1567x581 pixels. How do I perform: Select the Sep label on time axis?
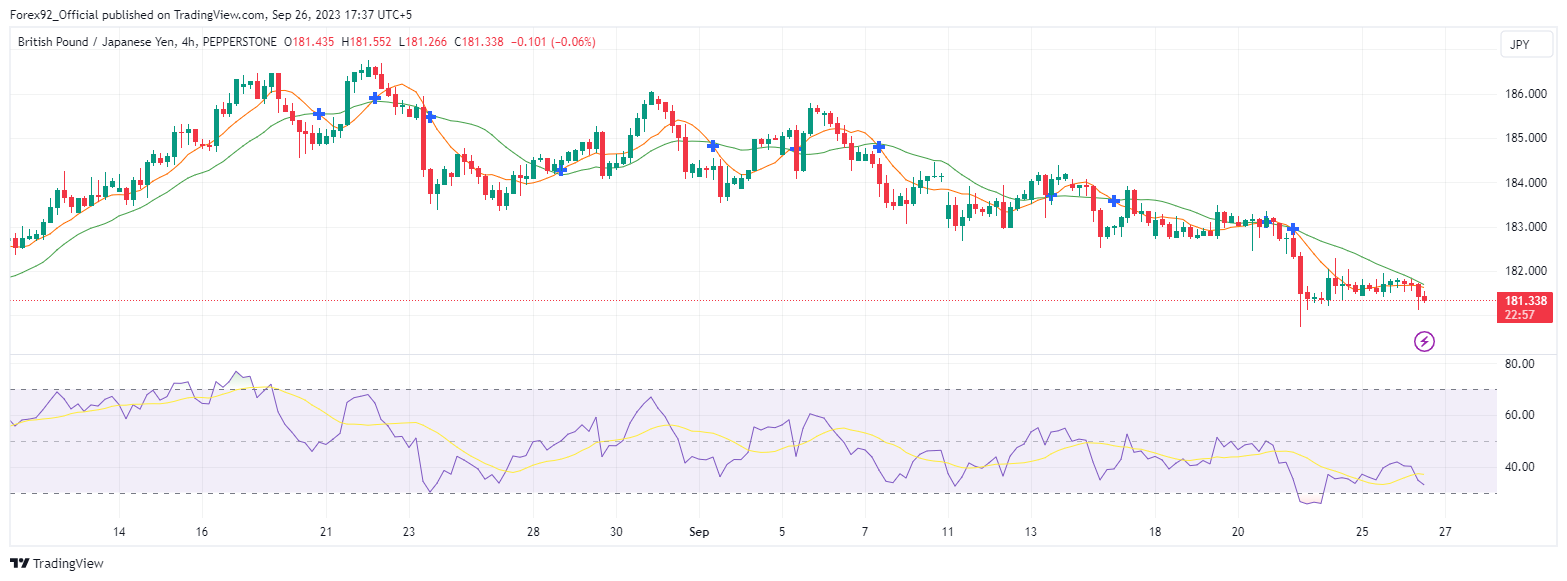(699, 533)
